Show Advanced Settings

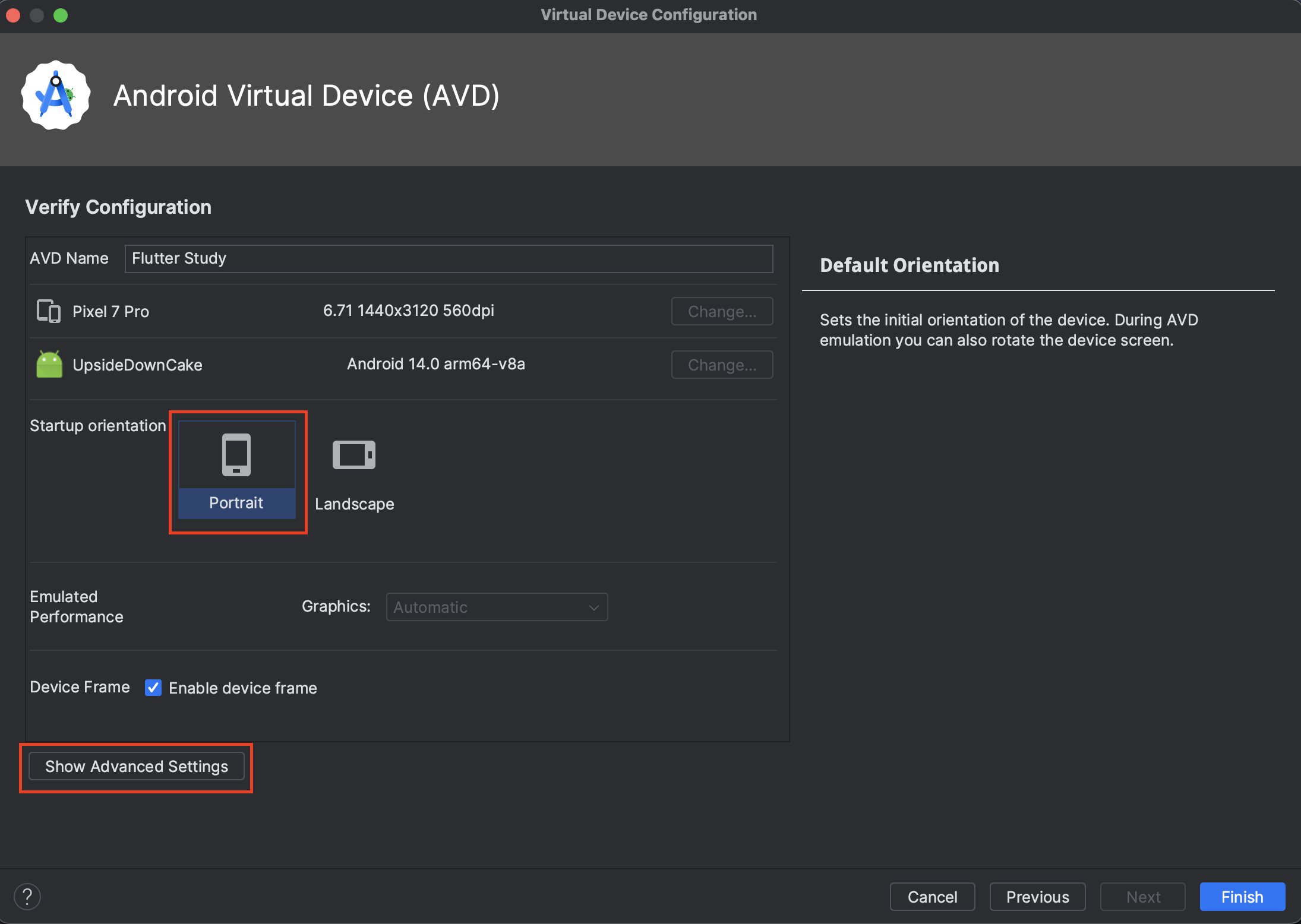[137, 767]
